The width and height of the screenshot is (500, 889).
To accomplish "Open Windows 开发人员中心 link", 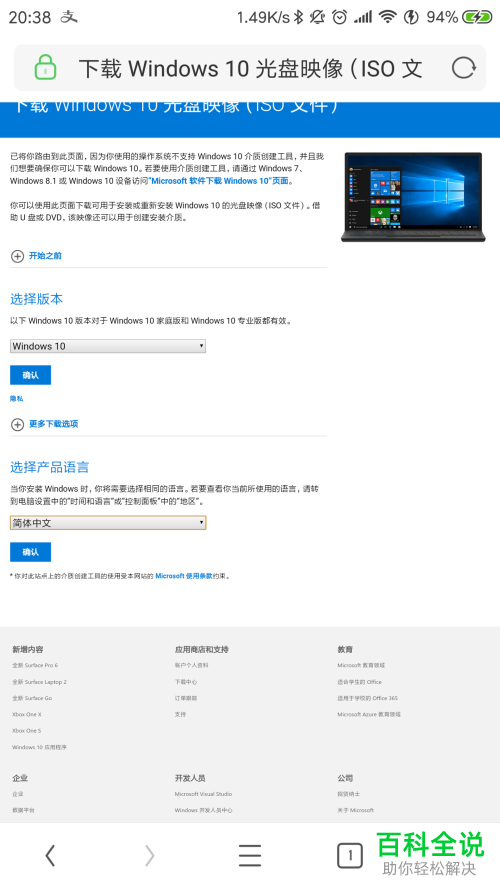I will [x=204, y=810].
